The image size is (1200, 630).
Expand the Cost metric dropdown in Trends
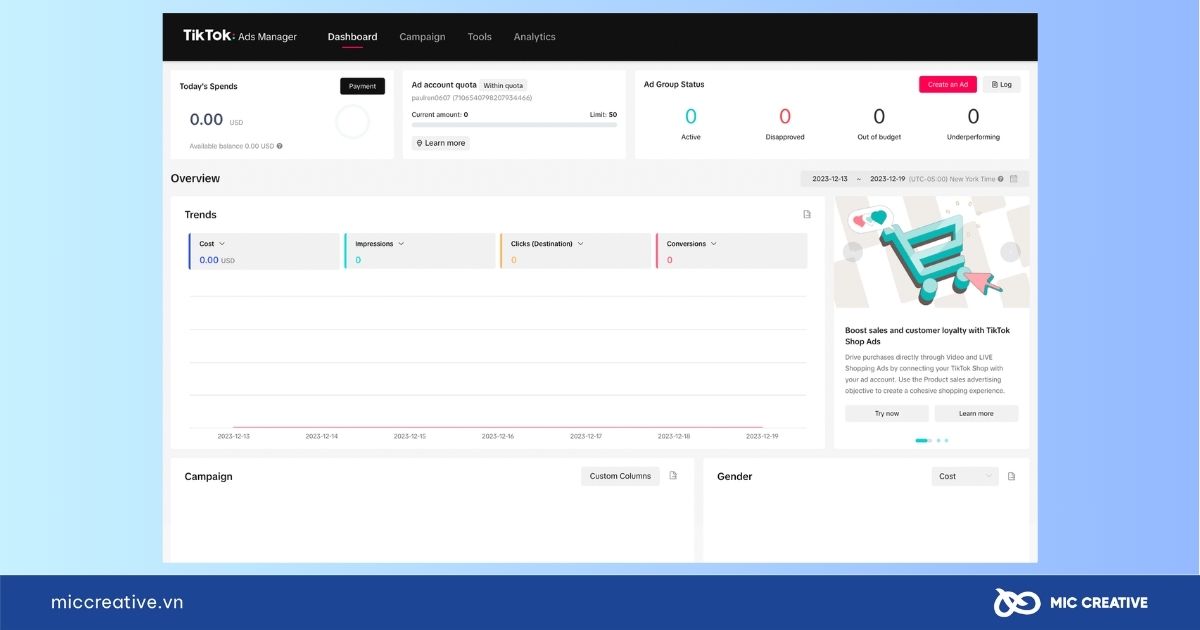[222, 244]
